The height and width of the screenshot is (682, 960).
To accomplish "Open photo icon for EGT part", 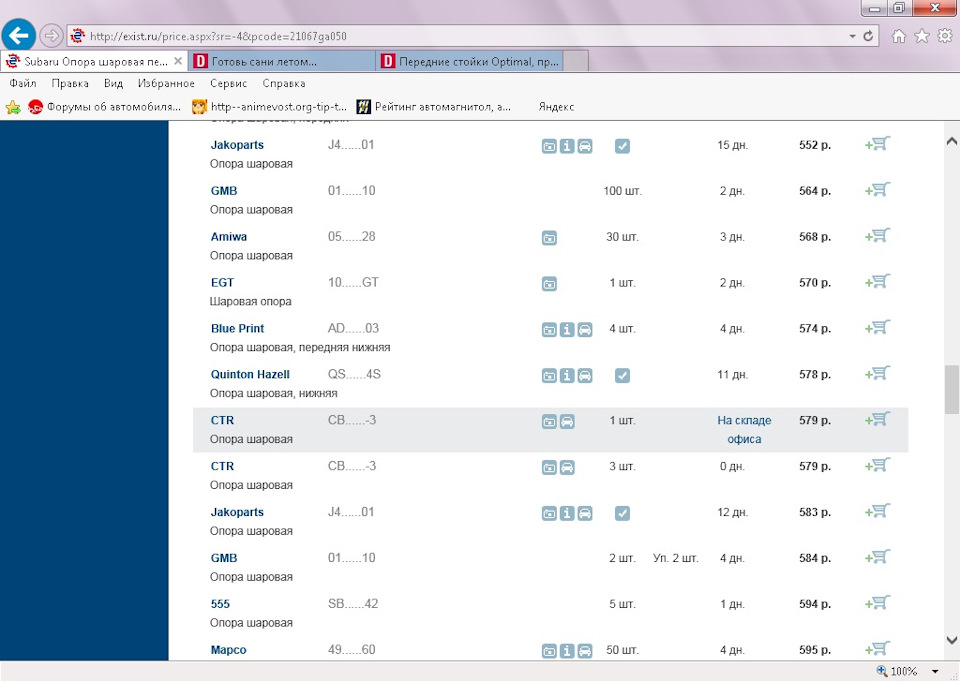I will click(549, 283).
